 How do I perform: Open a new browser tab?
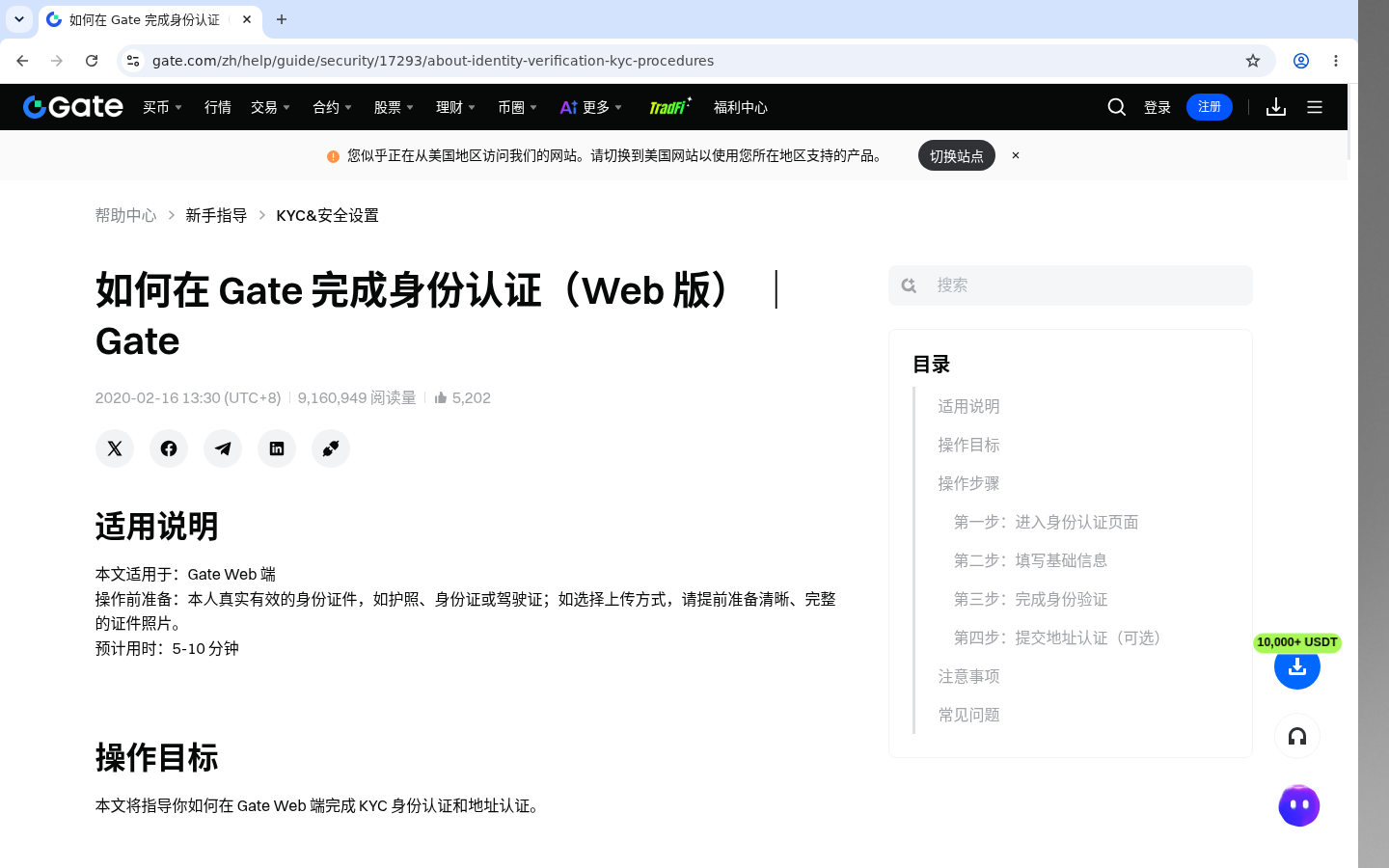[282, 19]
